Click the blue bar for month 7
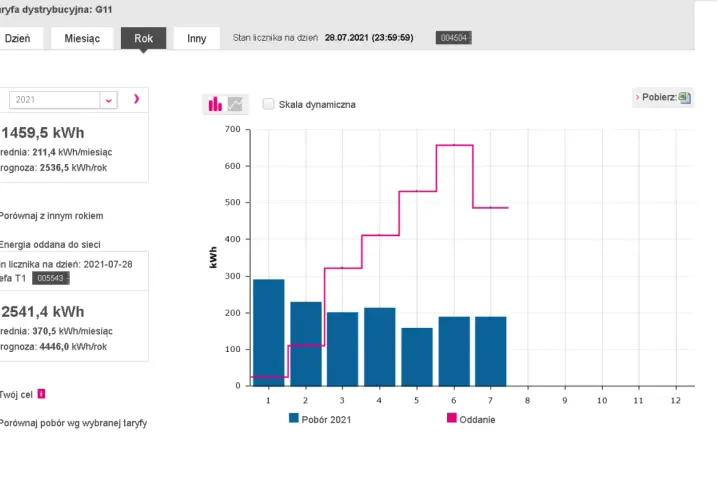720x500 pixels. coord(490,351)
